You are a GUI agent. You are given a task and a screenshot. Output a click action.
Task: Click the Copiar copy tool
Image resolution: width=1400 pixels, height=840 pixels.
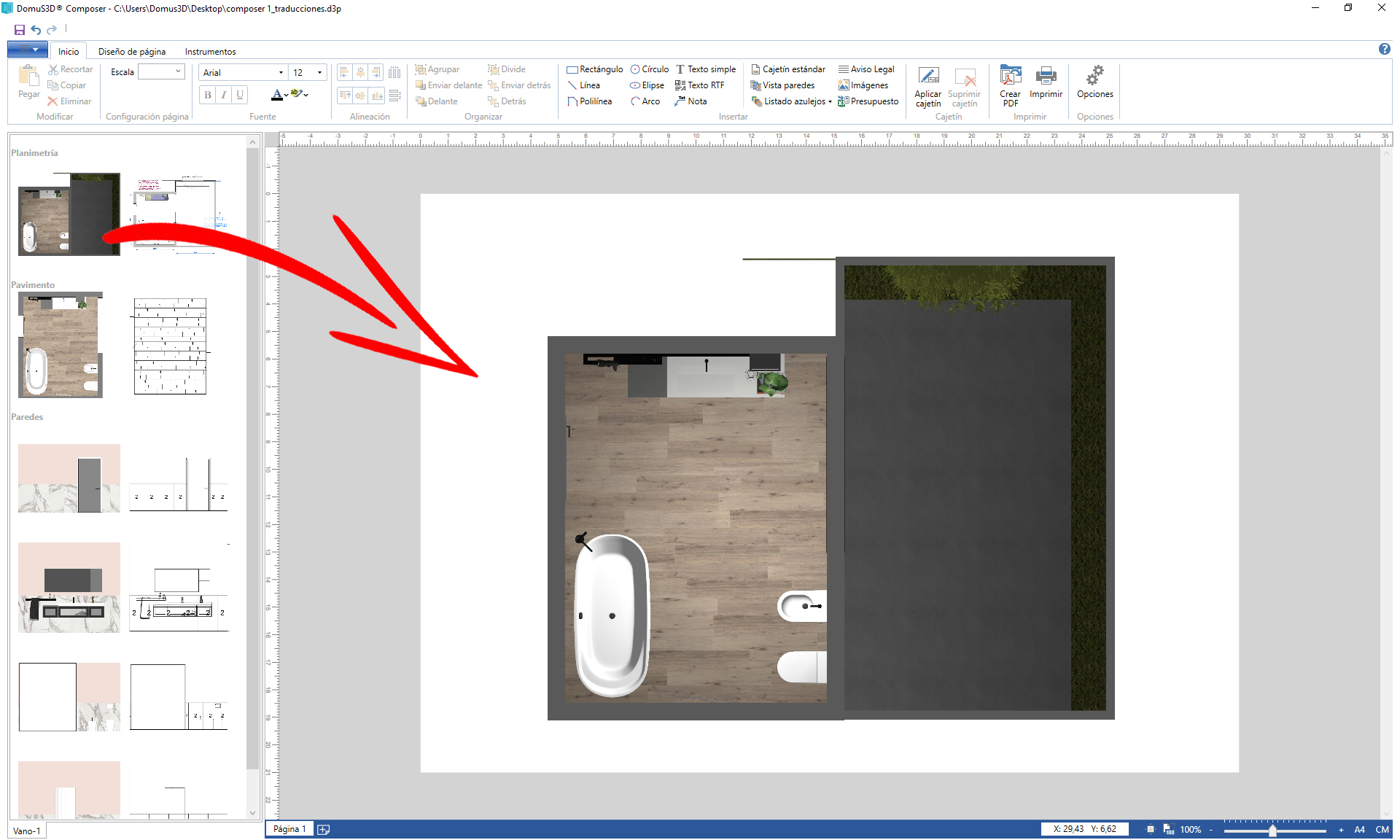pos(66,85)
